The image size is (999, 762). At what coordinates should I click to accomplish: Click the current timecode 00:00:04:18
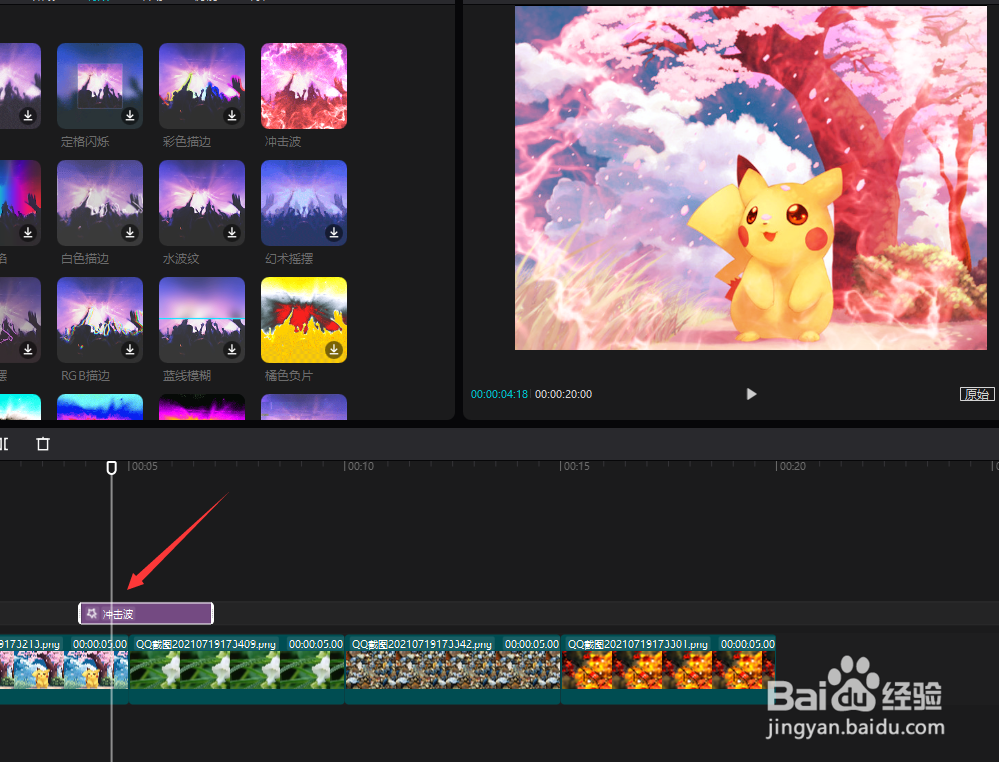pyautogui.click(x=500, y=394)
